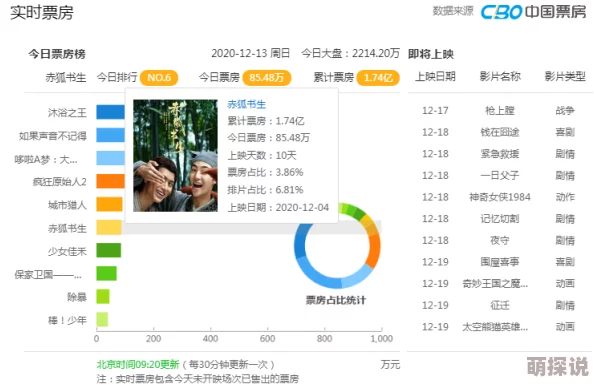Image resolution: width=594 pixels, height=385 pixels.
Task: Open upcoming film 记忆切割
Action: point(500,219)
